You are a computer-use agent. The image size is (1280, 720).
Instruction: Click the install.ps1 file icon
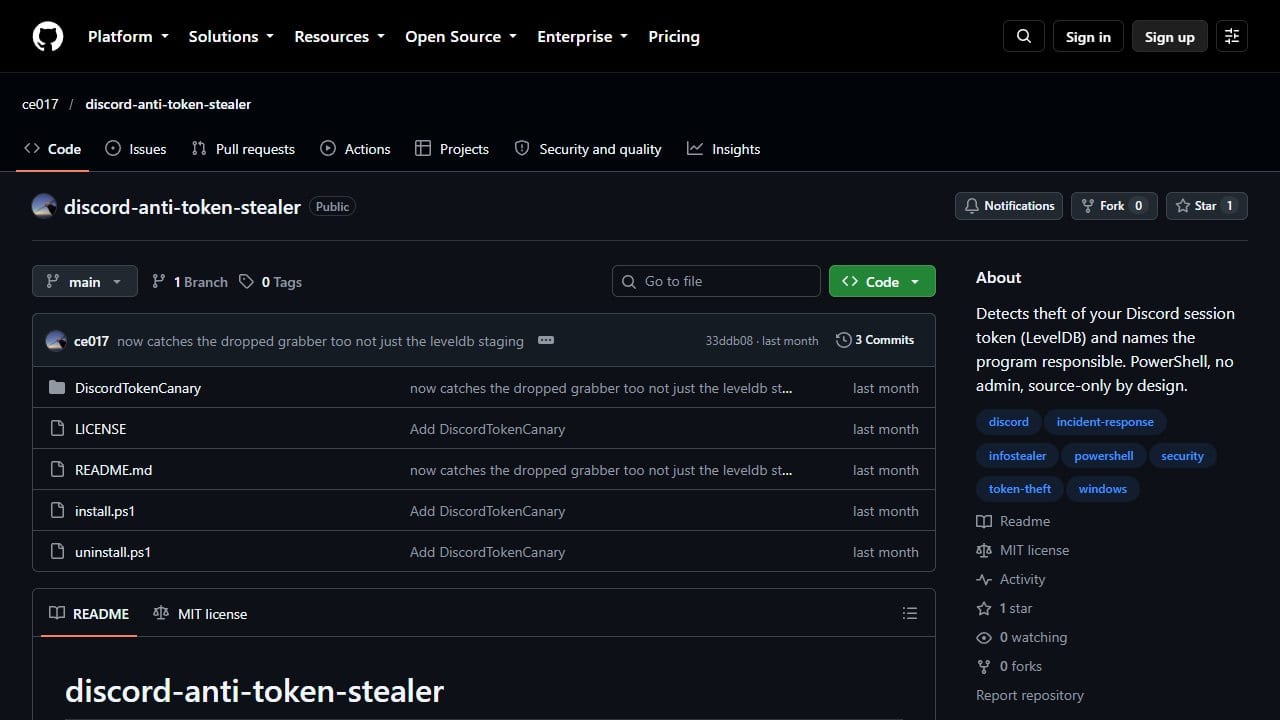[57, 511]
